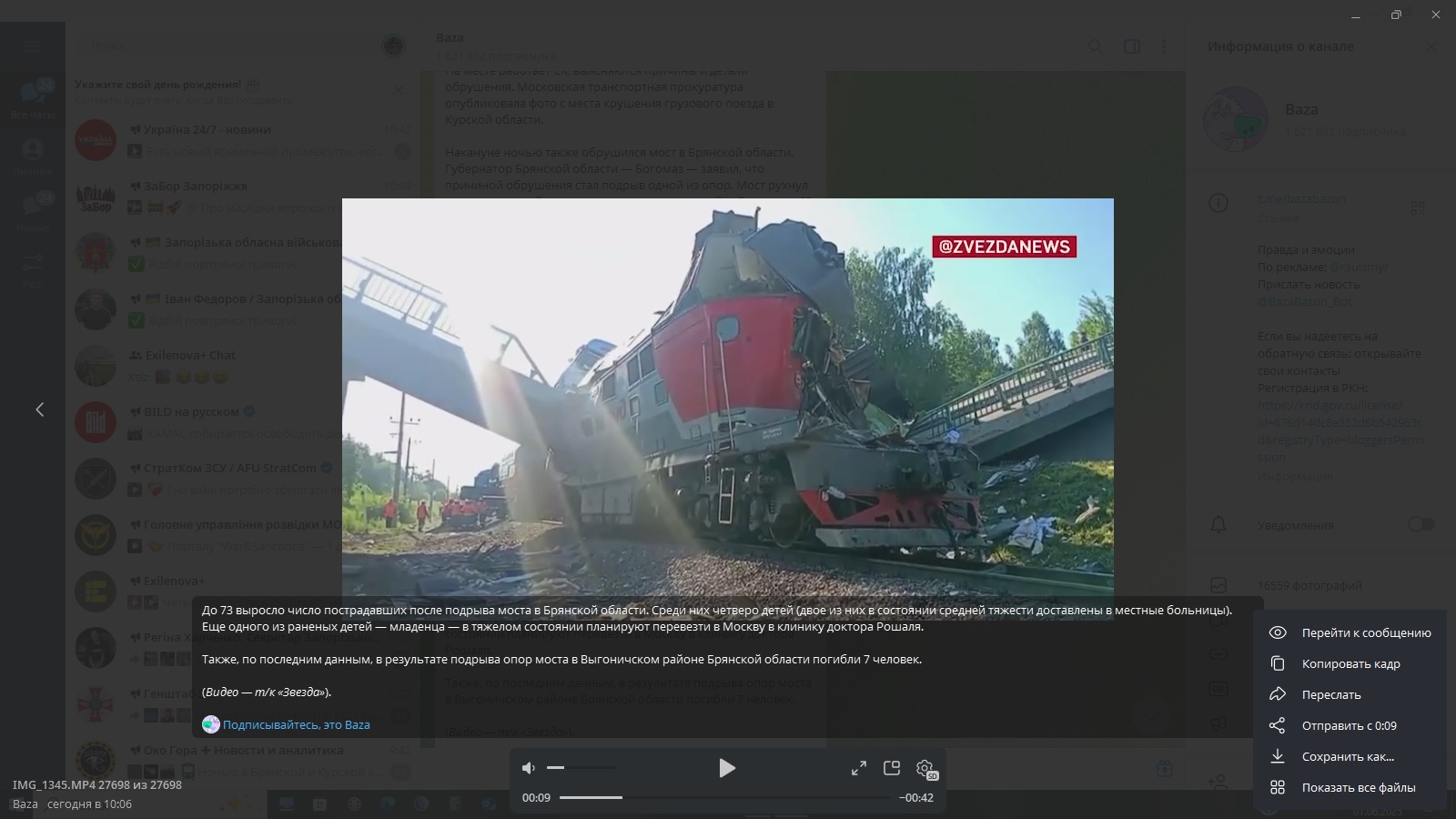Click the t.me/bazabazon link in channel info
Image resolution: width=1456 pixels, height=819 pixels.
pos(1301,198)
